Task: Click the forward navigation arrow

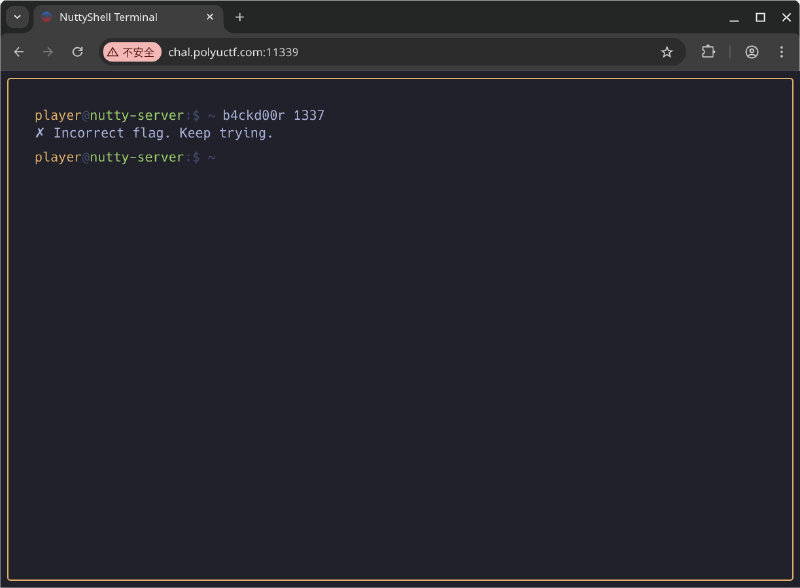Action: 48,51
